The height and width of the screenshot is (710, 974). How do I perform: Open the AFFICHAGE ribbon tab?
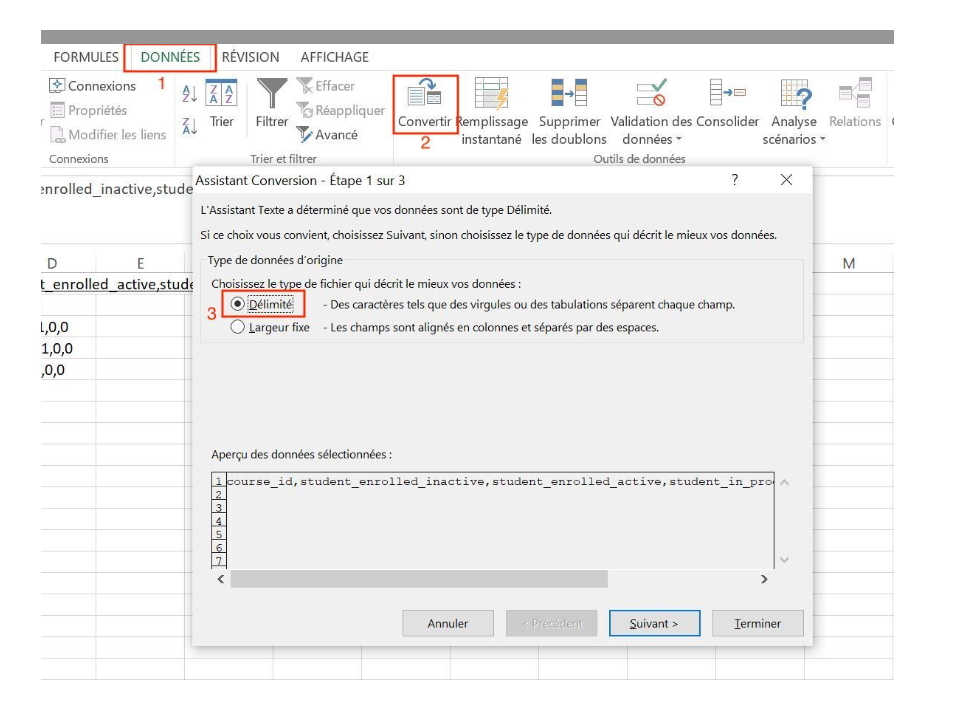pyautogui.click(x=335, y=57)
